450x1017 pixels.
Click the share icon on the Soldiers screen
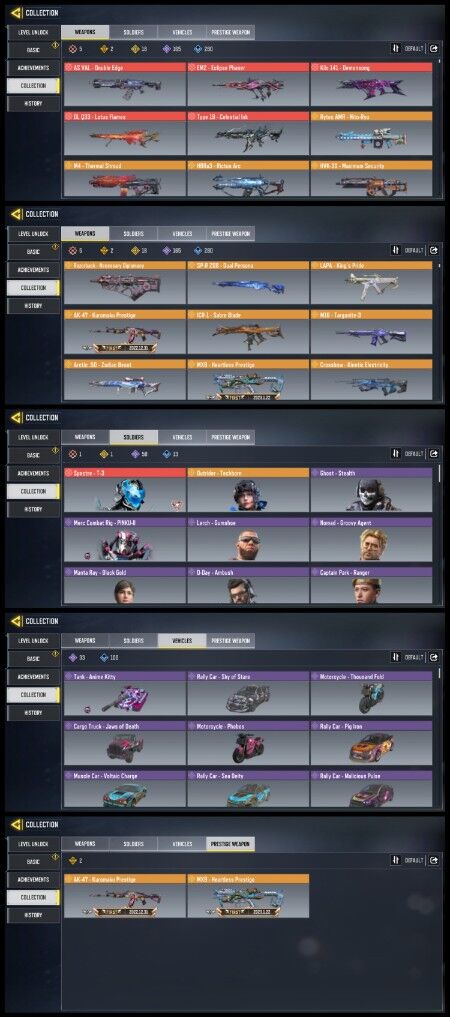coord(434,453)
